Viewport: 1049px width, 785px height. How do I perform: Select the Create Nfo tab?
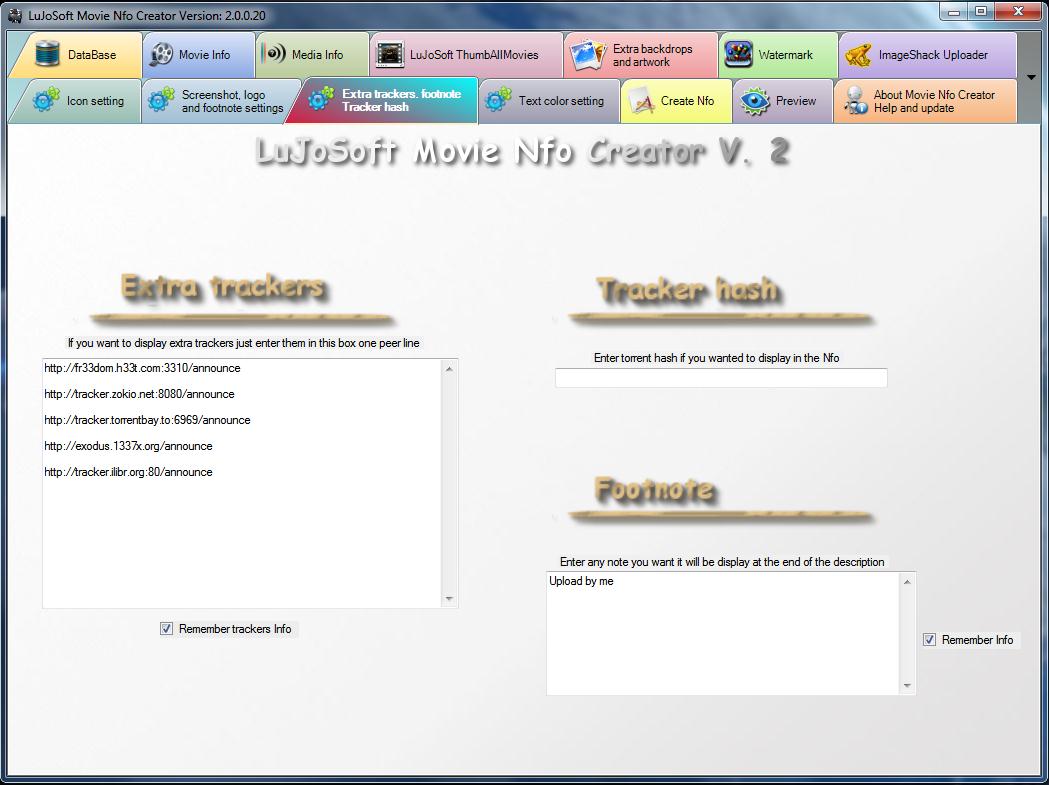[676, 101]
